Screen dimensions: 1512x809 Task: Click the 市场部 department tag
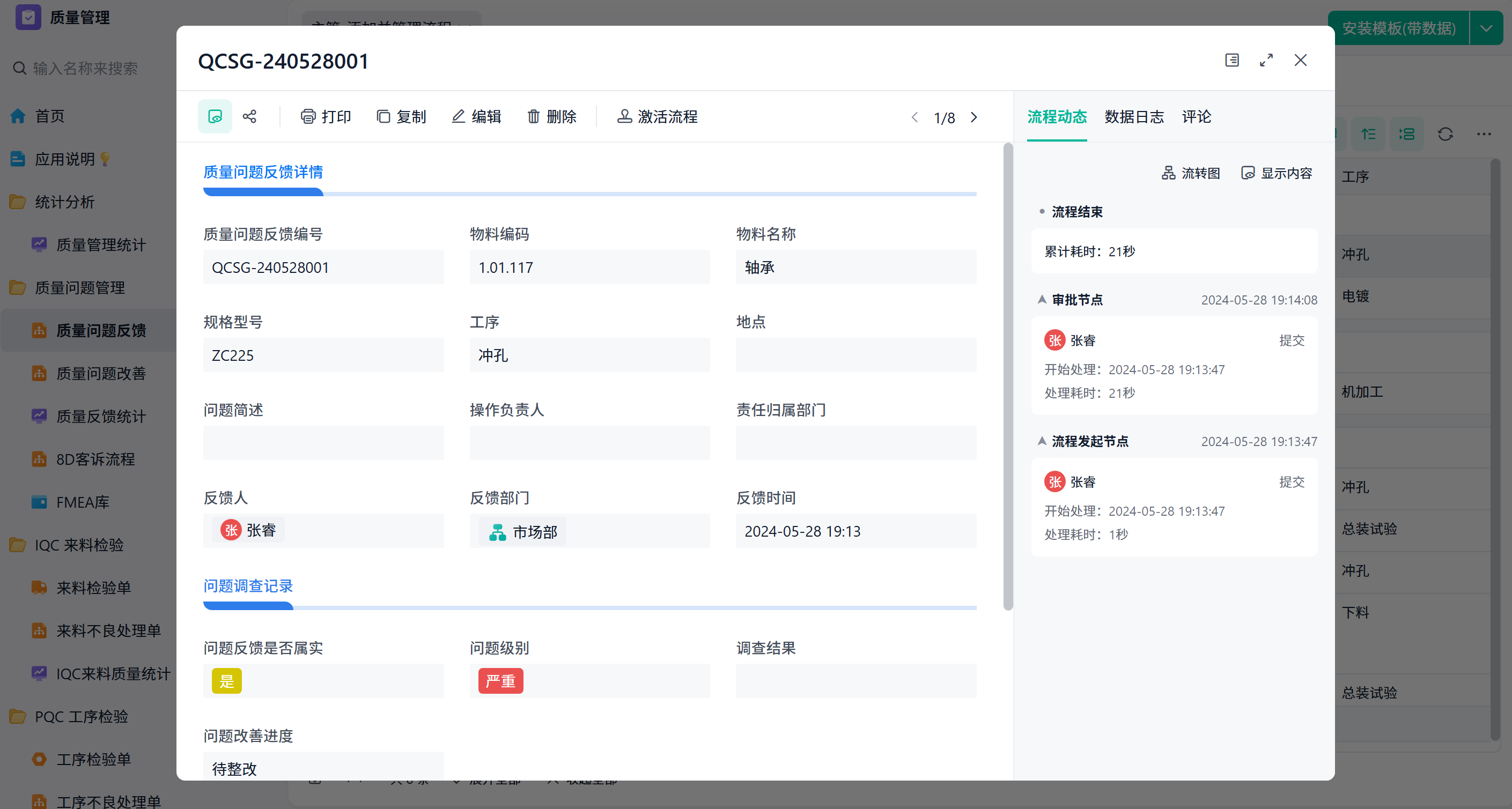pos(522,531)
